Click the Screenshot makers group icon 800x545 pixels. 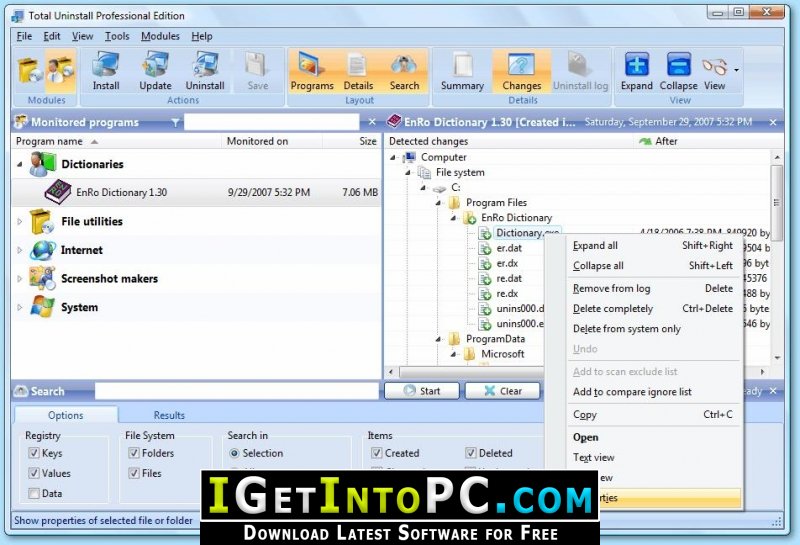(43, 279)
